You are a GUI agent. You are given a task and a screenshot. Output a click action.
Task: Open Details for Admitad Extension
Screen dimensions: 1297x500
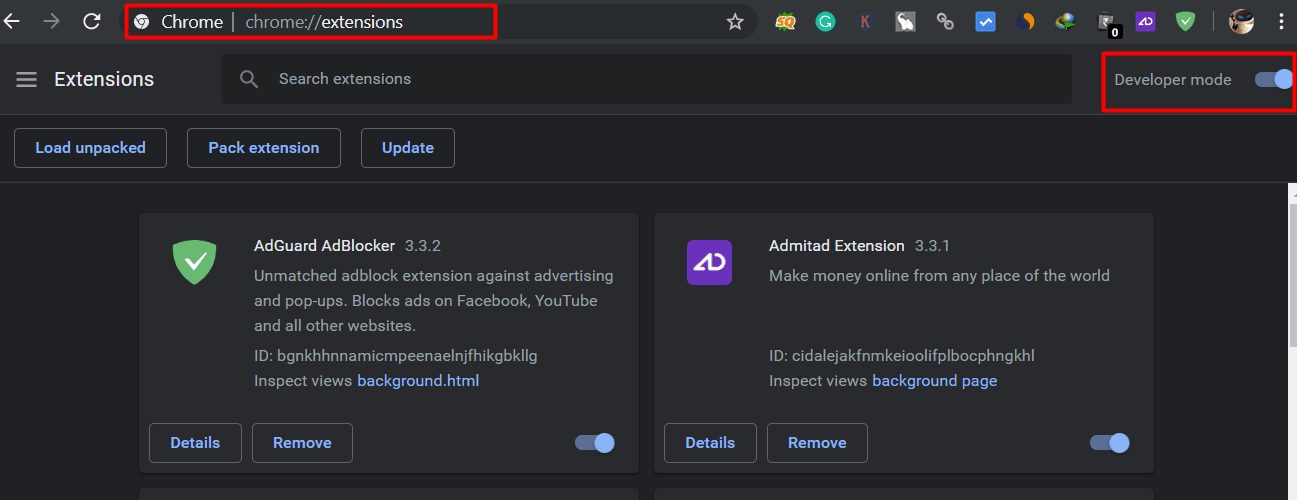709,443
